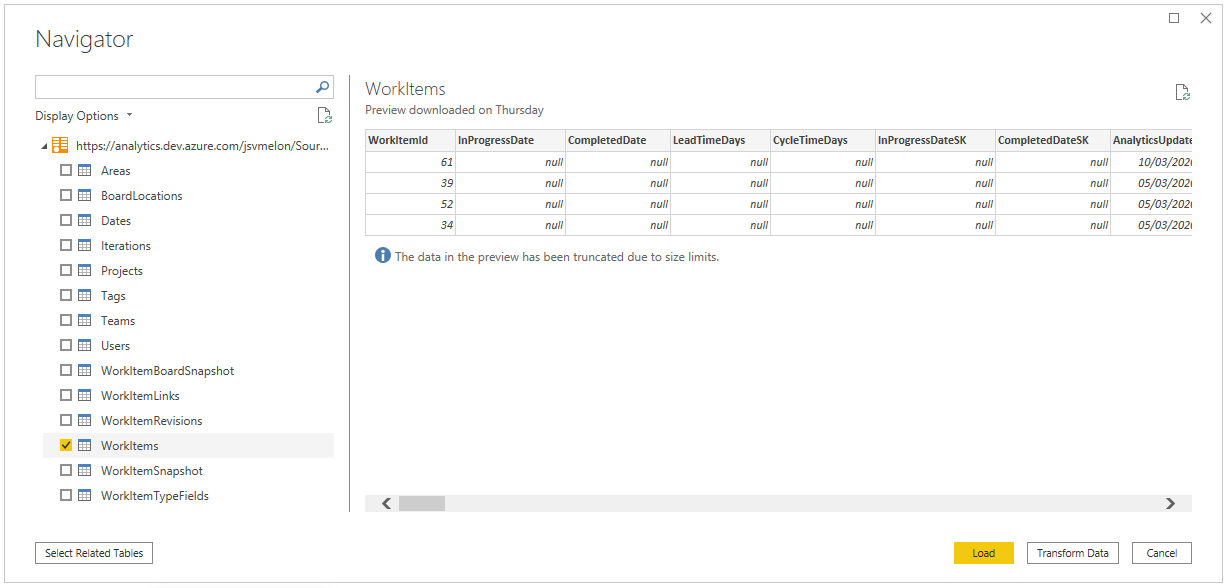Click the refresh icon beside Display Options
The image size is (1228, 588).
click(x=324, y=115)
